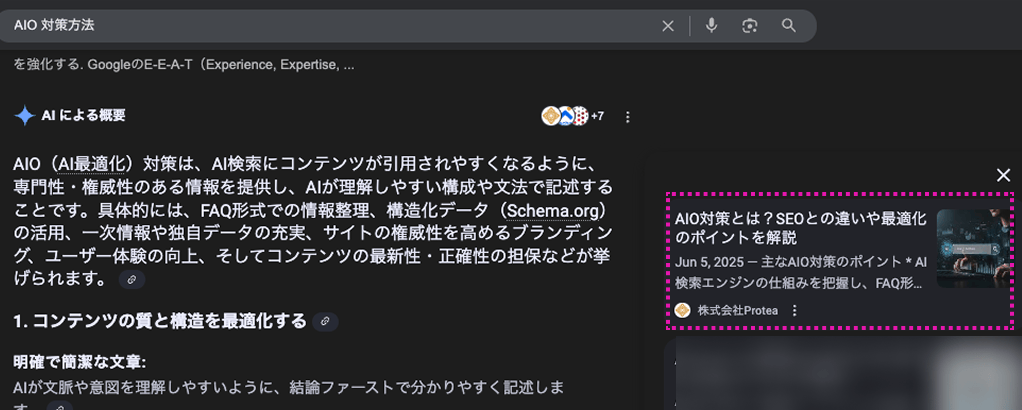
Task: Open link chip after 挙げられます
Action: (131, 280)
